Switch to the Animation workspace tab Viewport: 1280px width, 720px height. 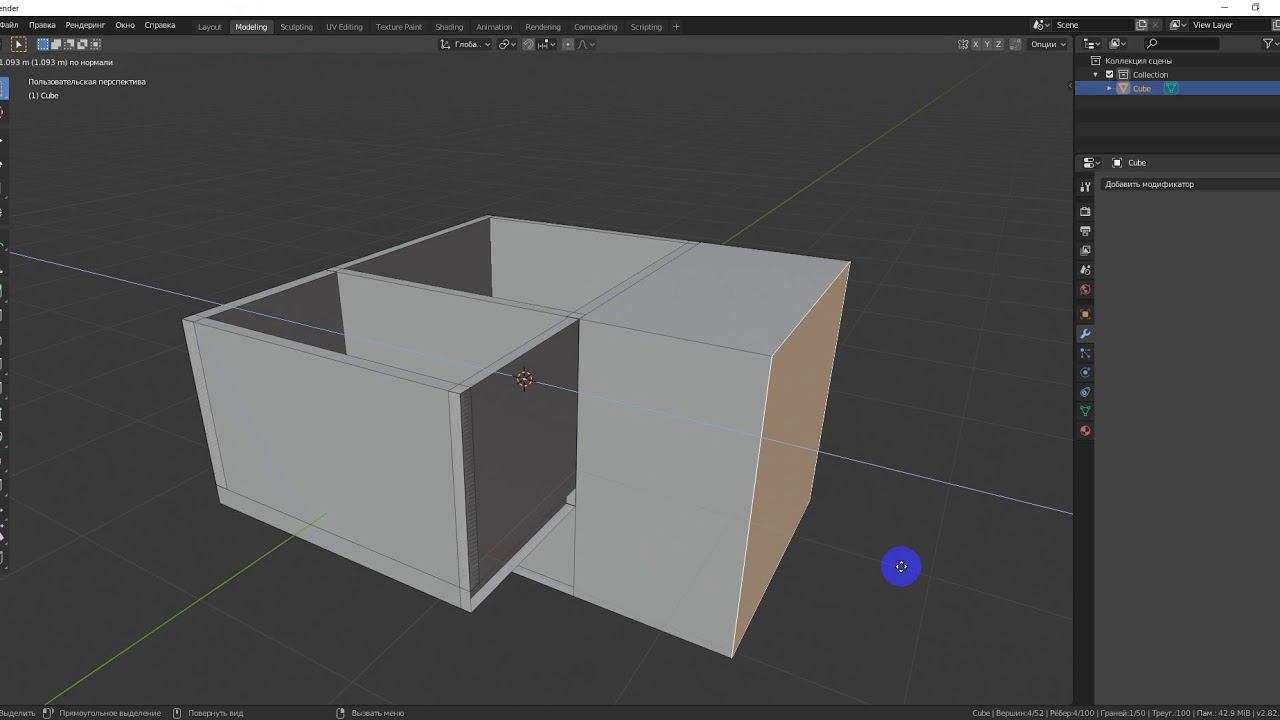pos(494,27)
